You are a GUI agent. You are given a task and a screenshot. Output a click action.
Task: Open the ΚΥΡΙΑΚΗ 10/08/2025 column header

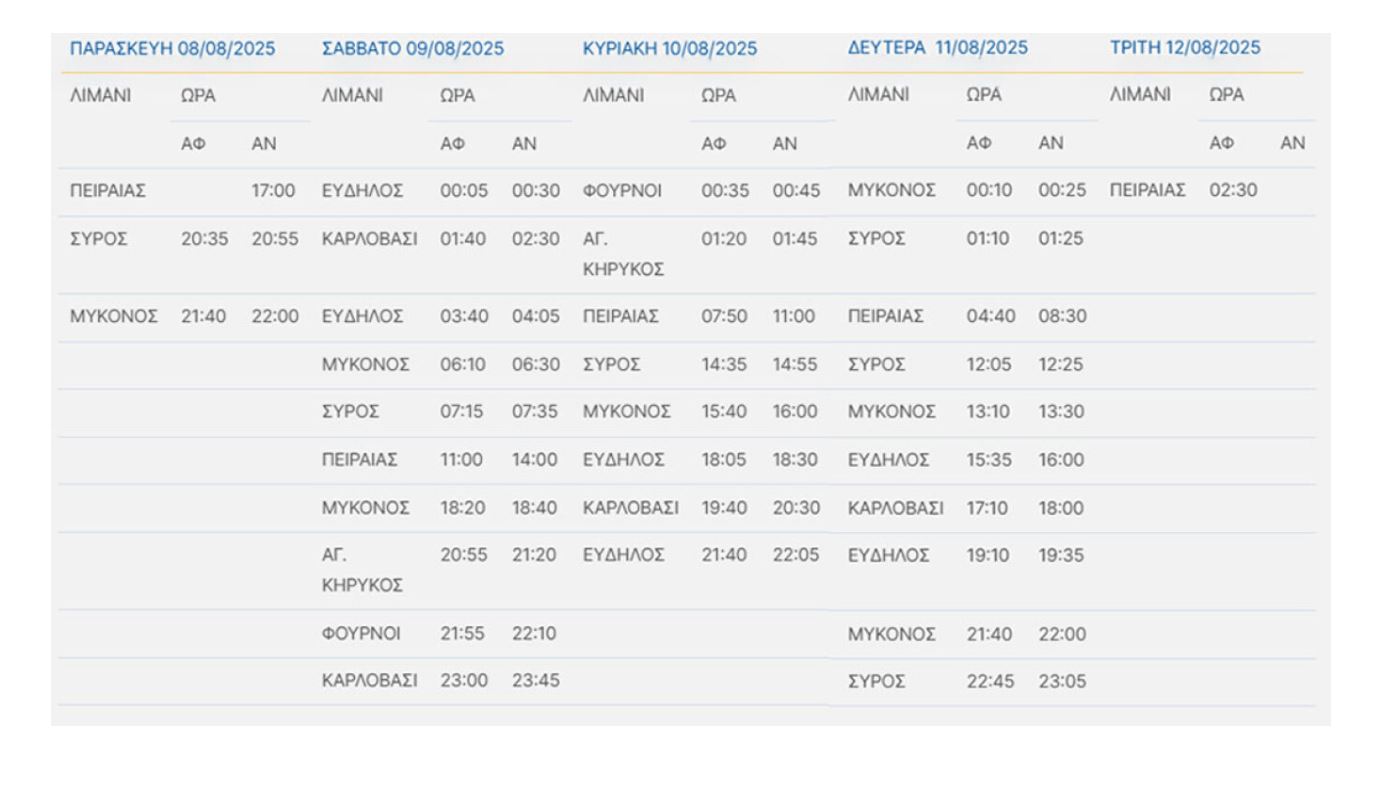tap(670, 47)
